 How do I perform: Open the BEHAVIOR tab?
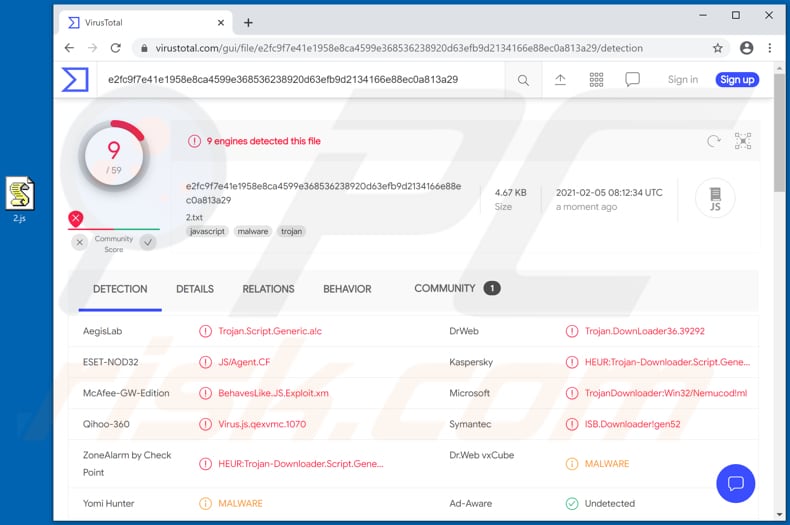[347, 289]
